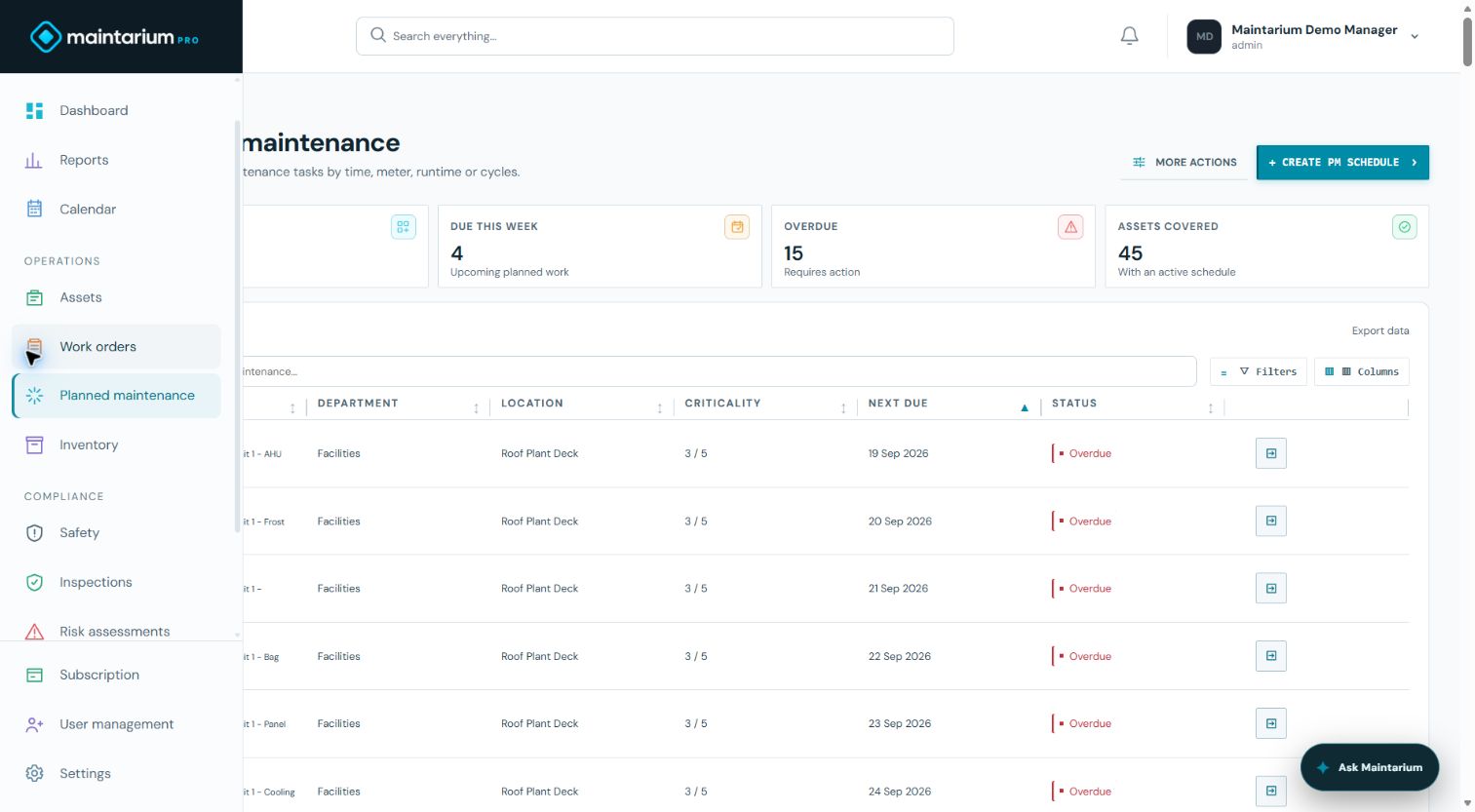Viewport: 1475px width, 812px height.
Task: Click the Subscription card icon
Action: pos(34,675)
